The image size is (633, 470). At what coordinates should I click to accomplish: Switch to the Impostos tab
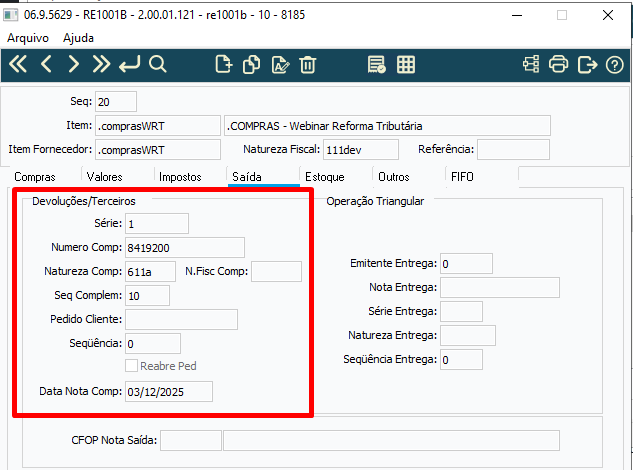(x=180, y=177)
